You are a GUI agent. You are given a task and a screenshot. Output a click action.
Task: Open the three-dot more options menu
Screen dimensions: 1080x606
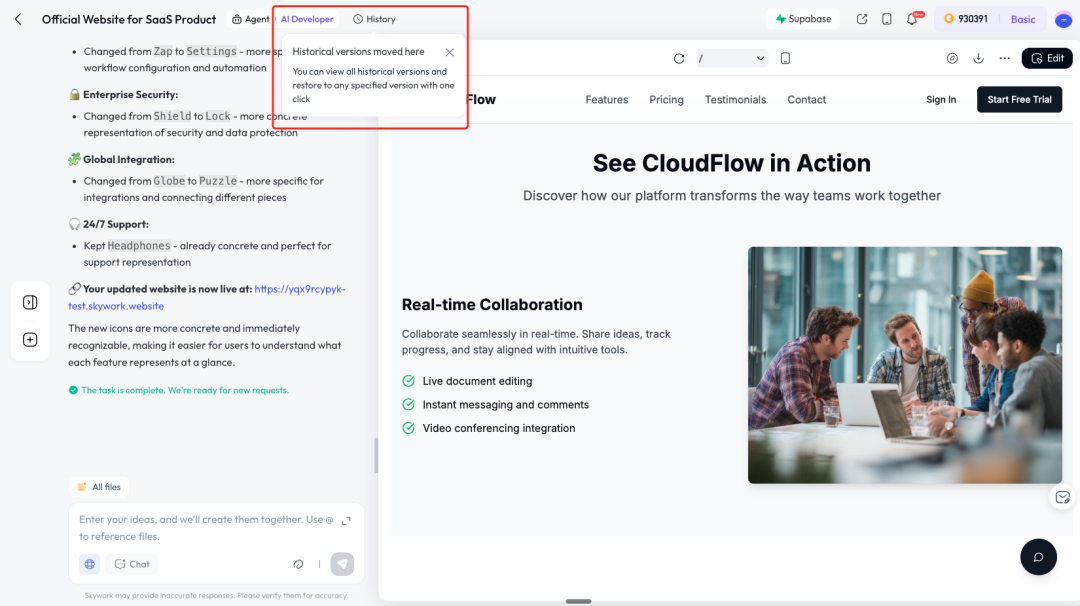[x=1005, y=59]
